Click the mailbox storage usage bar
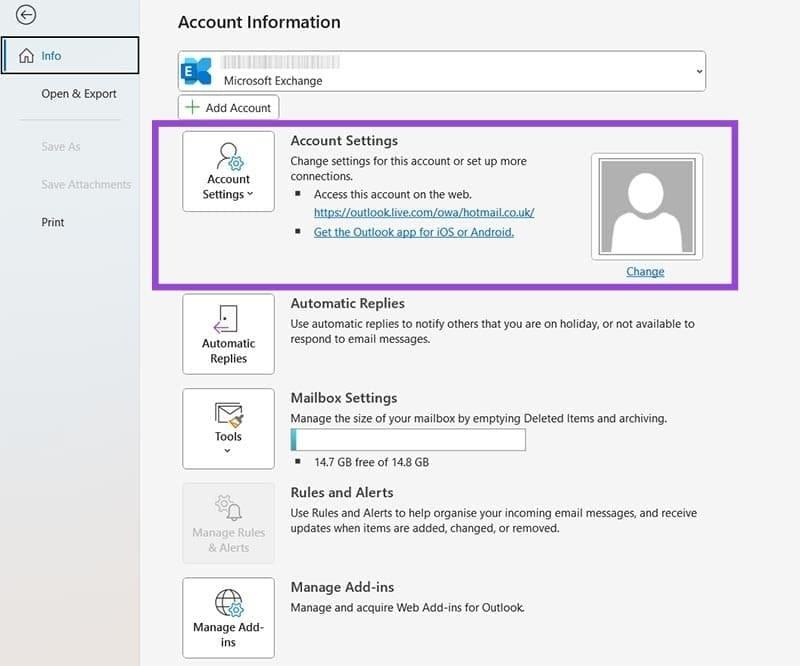This screenshot has width=800, height=666. pyautogui.click(x=407, y=440)
